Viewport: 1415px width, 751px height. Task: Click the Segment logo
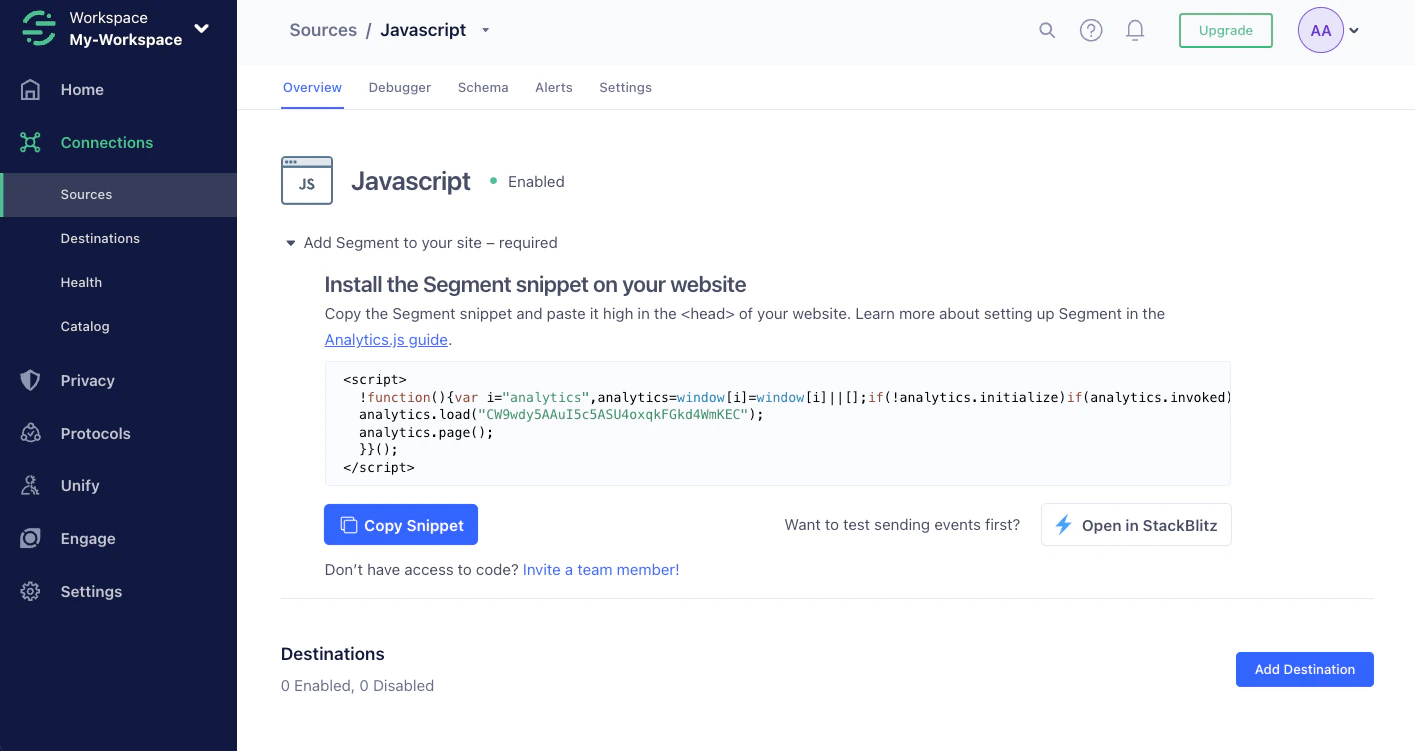38,28
